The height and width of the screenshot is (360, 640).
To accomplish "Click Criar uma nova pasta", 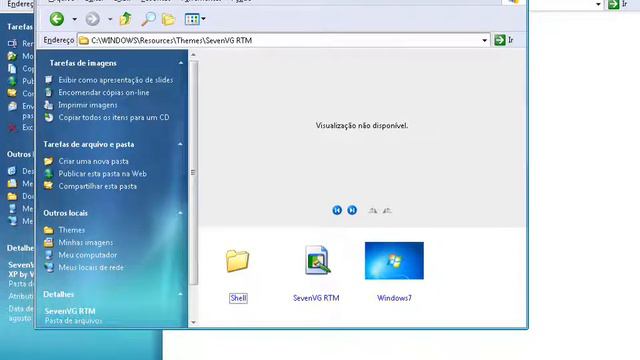I will click(93, 161).
